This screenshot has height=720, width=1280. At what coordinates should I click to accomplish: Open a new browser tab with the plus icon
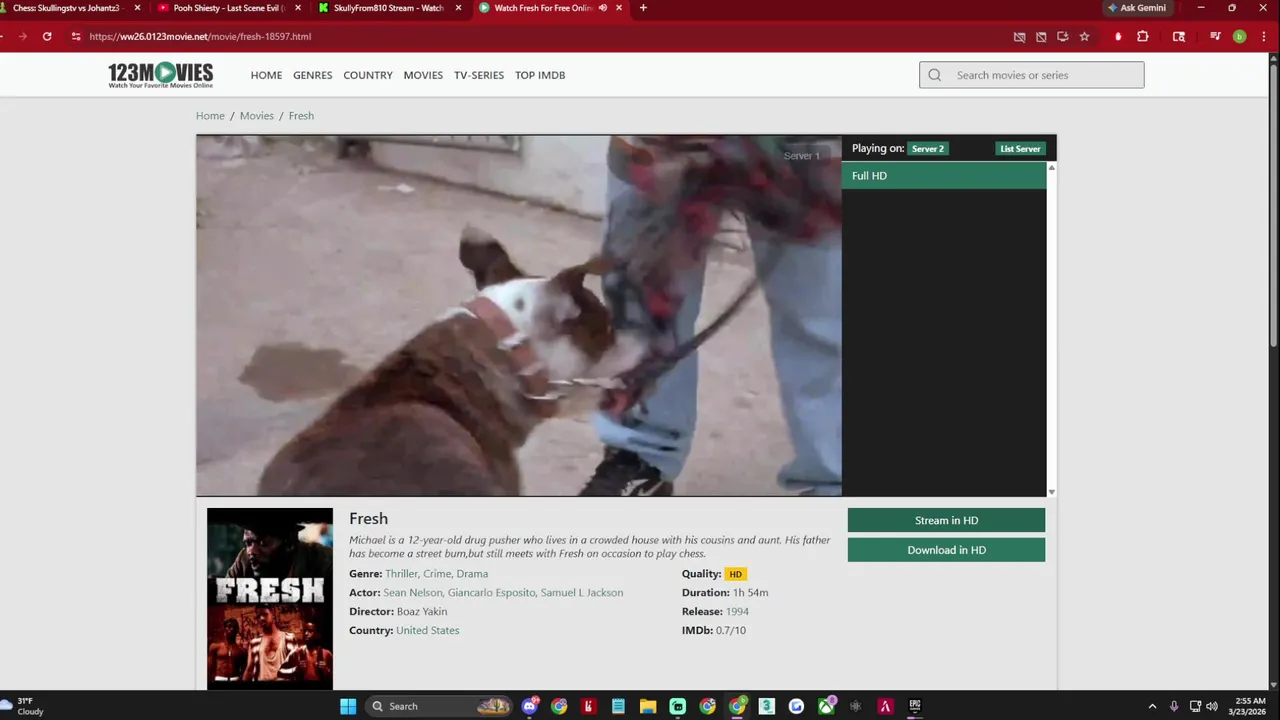[x=643, y=8]
